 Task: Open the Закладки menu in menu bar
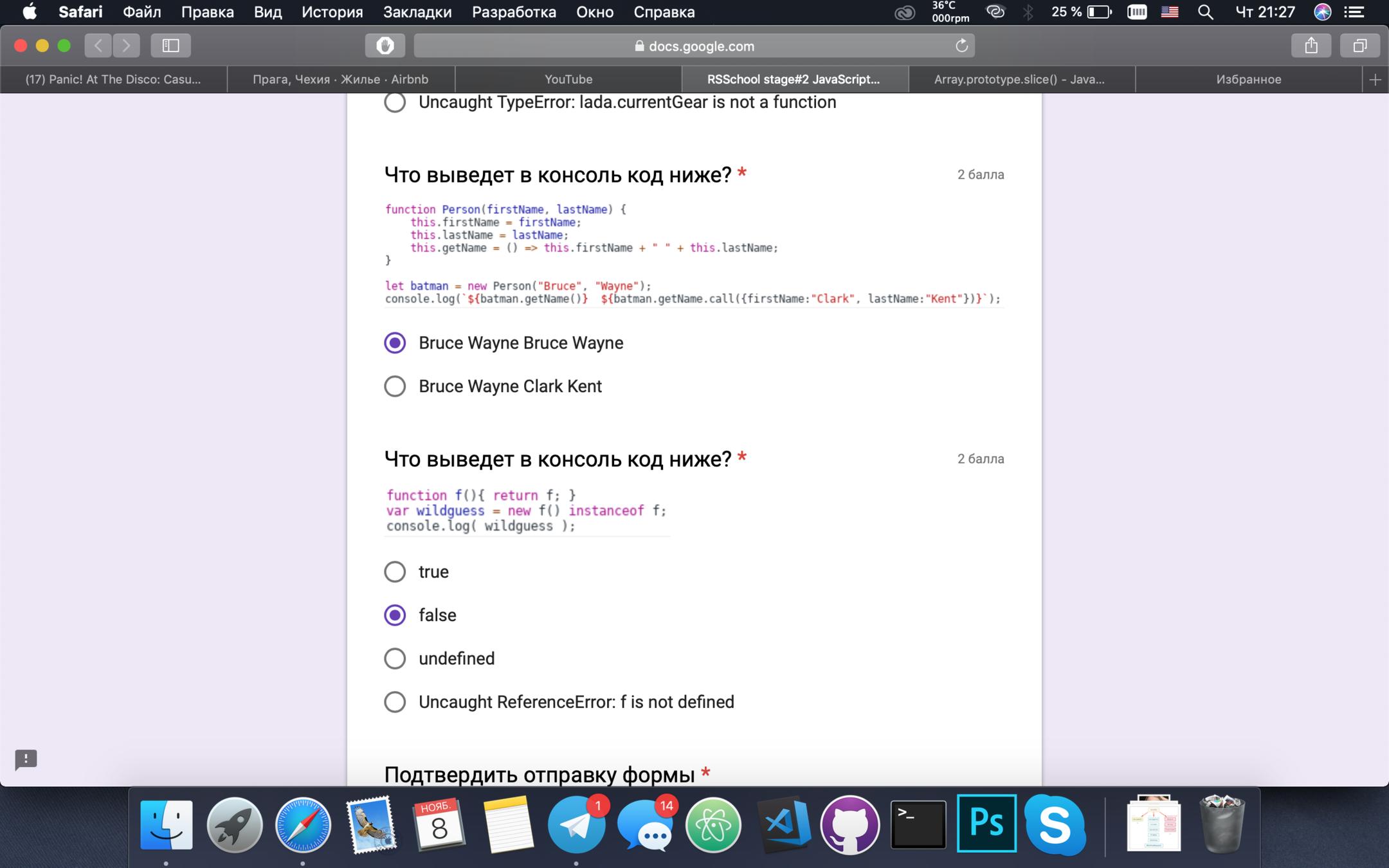pos(417,12)
